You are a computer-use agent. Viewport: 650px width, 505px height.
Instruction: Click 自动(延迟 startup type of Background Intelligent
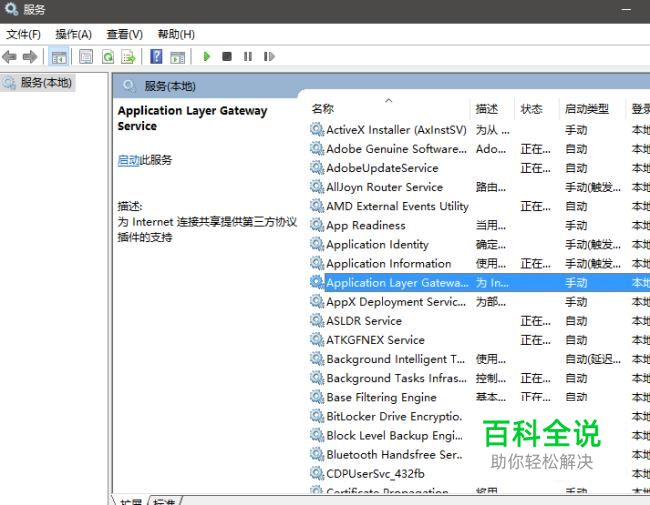pos(593,359)
